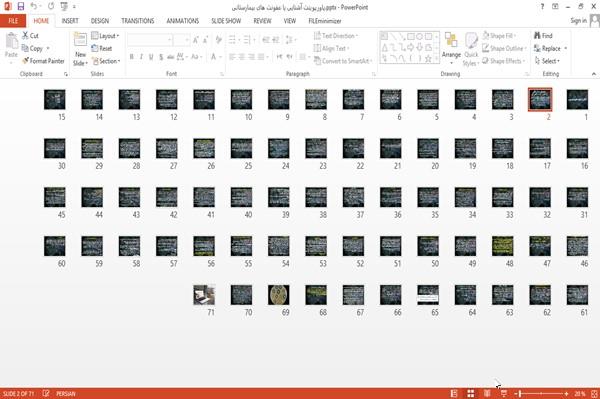Image resolution: width=600 pixels, height=399 pixels.
Task: Open the Select dropdown in Editing
Action: coord(548,61)
